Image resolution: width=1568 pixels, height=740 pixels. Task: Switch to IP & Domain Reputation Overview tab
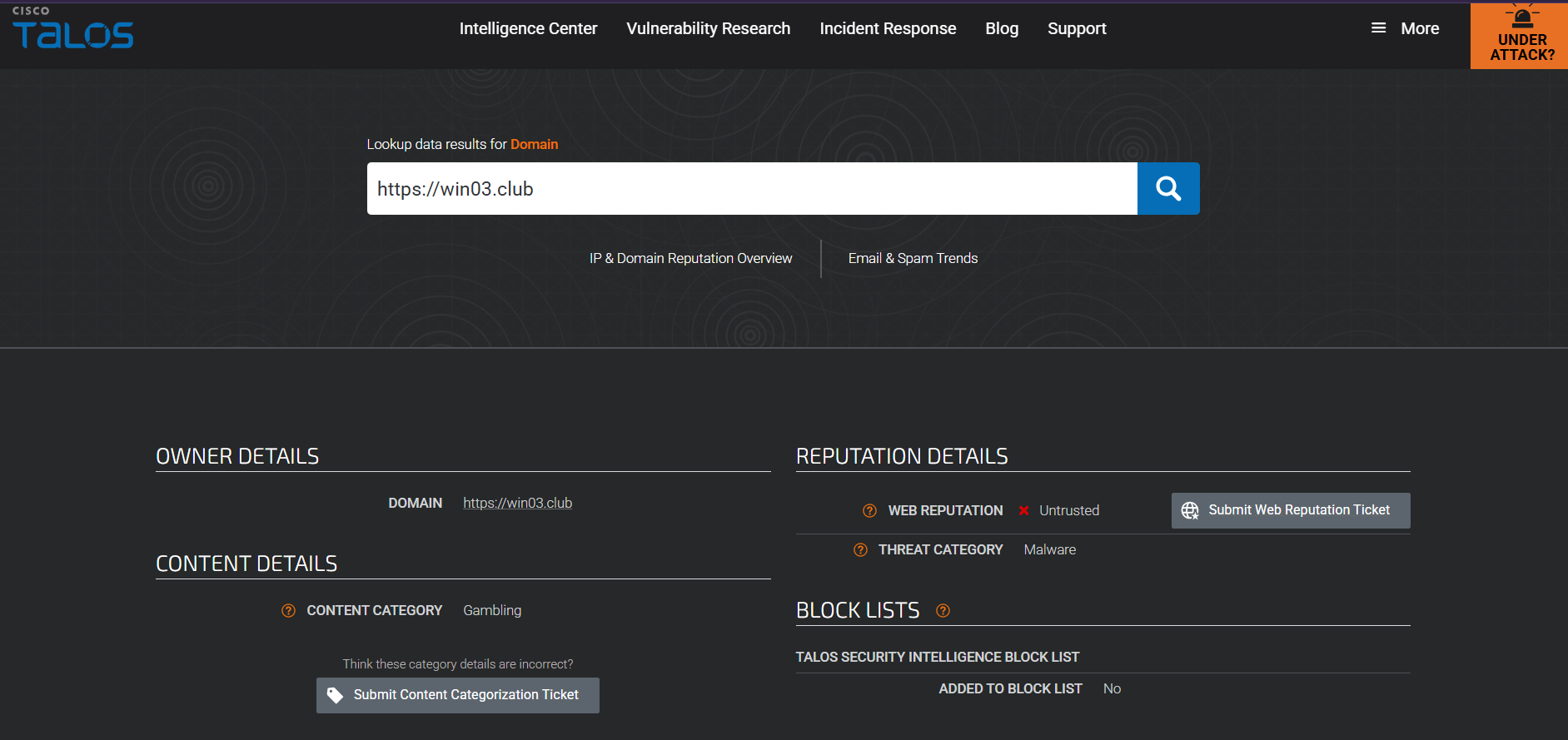691,259
